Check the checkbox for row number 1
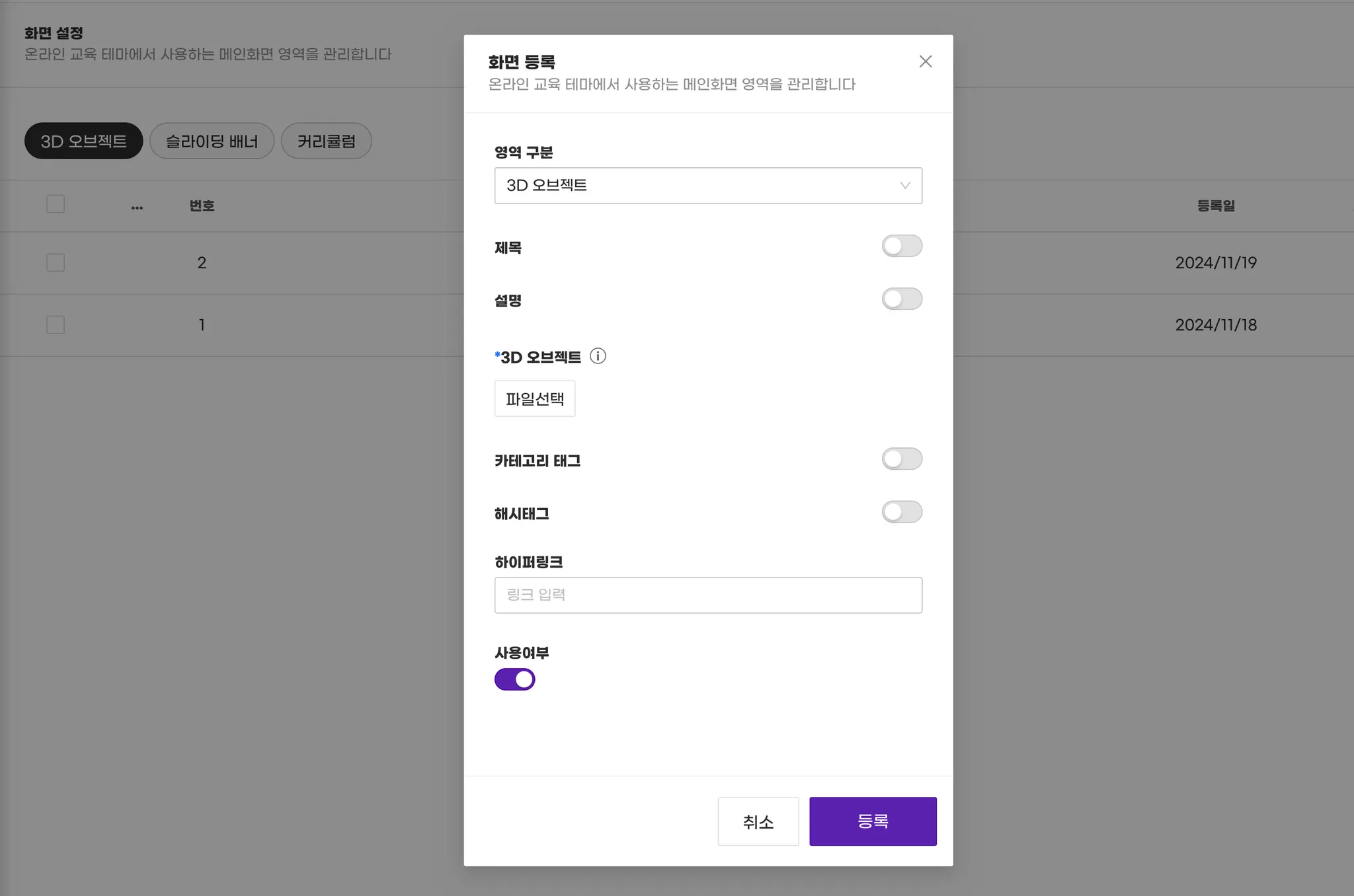Viewport: 1354px width, 896px height. [56, 324]
